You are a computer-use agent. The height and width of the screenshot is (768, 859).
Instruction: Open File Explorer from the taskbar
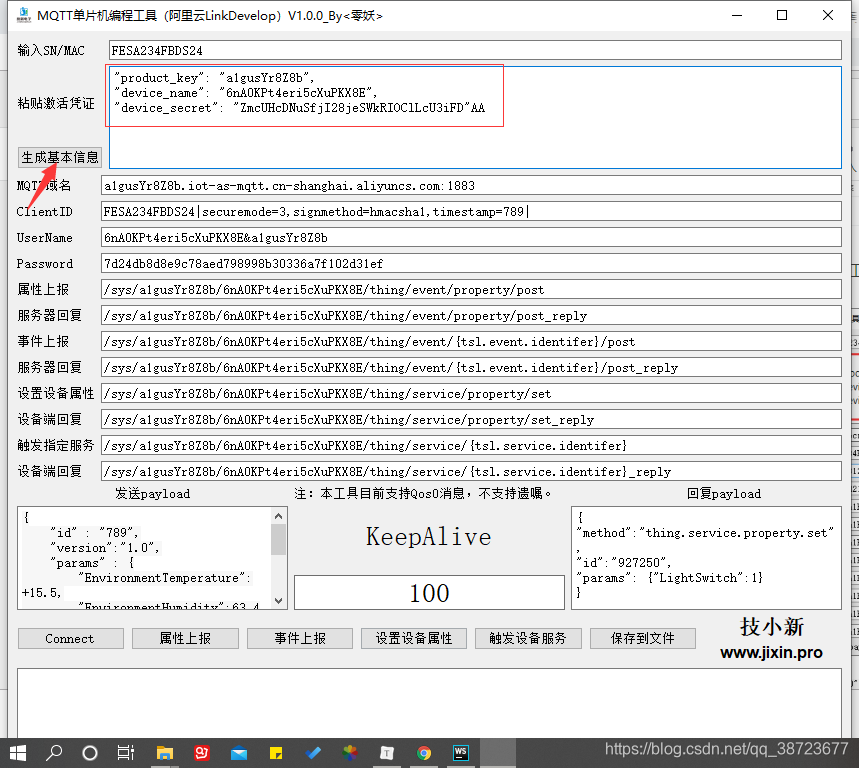pyautogui.click(x=164, y=753)
